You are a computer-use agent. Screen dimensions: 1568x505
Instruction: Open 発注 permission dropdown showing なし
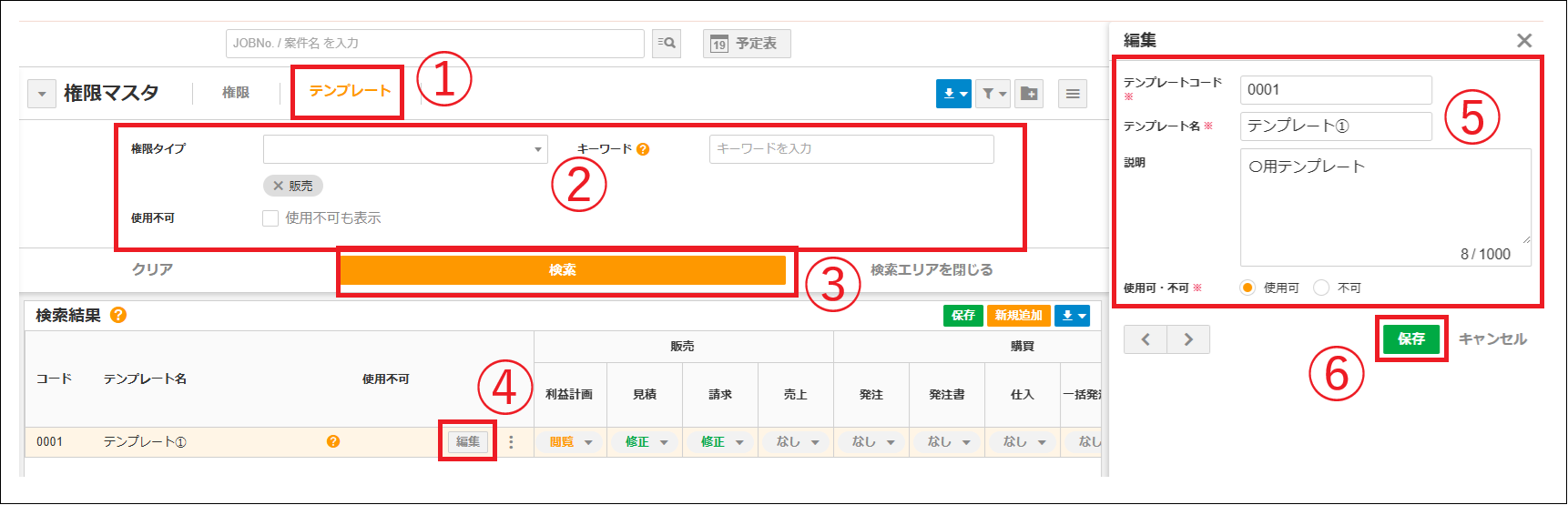(872, 442)
